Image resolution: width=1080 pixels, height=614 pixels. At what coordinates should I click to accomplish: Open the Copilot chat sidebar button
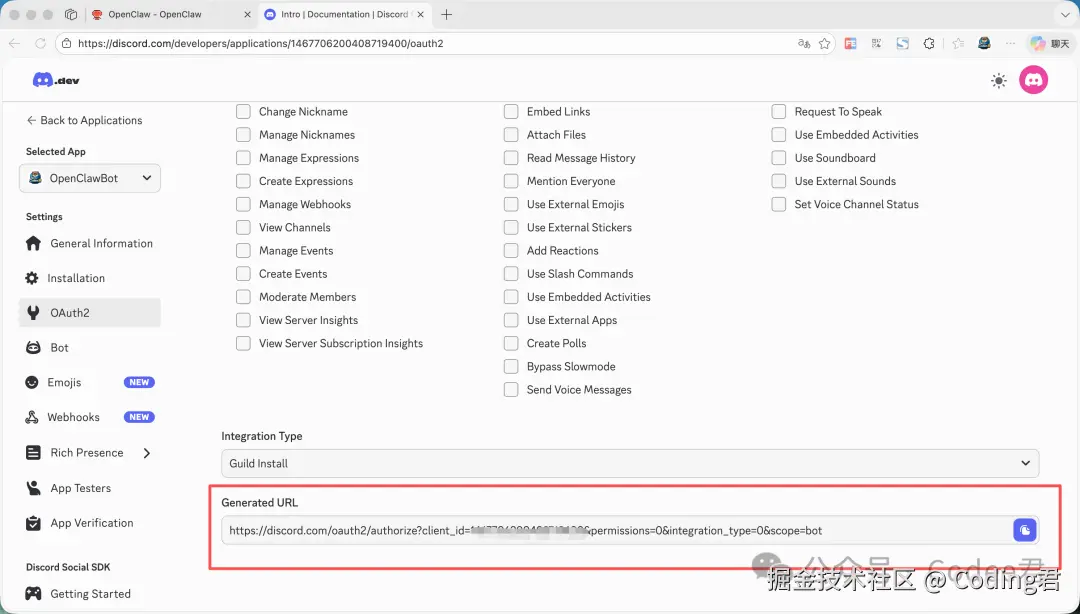pos(1049,43)
